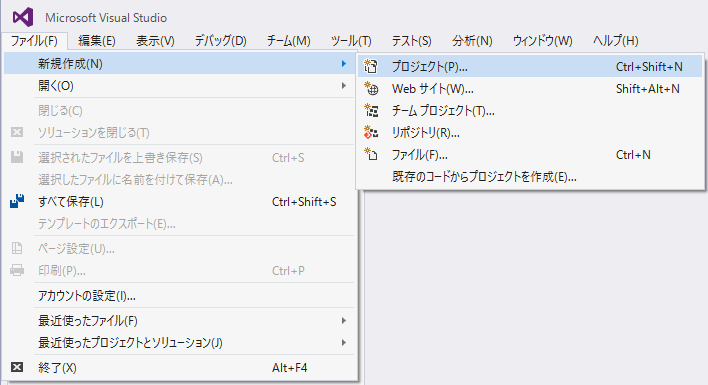Expand the 最近使ったファイル submenu arrow

pos(344,320)
